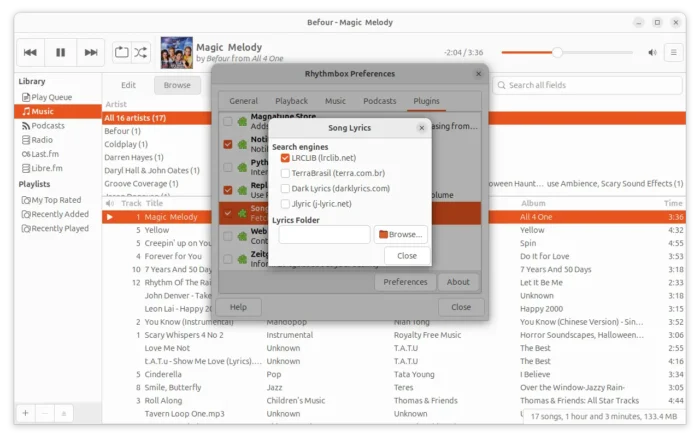Sort tracks by the Album column header
Image resolution: width=700 pixels, height=440 pixels.
point(533,203)
